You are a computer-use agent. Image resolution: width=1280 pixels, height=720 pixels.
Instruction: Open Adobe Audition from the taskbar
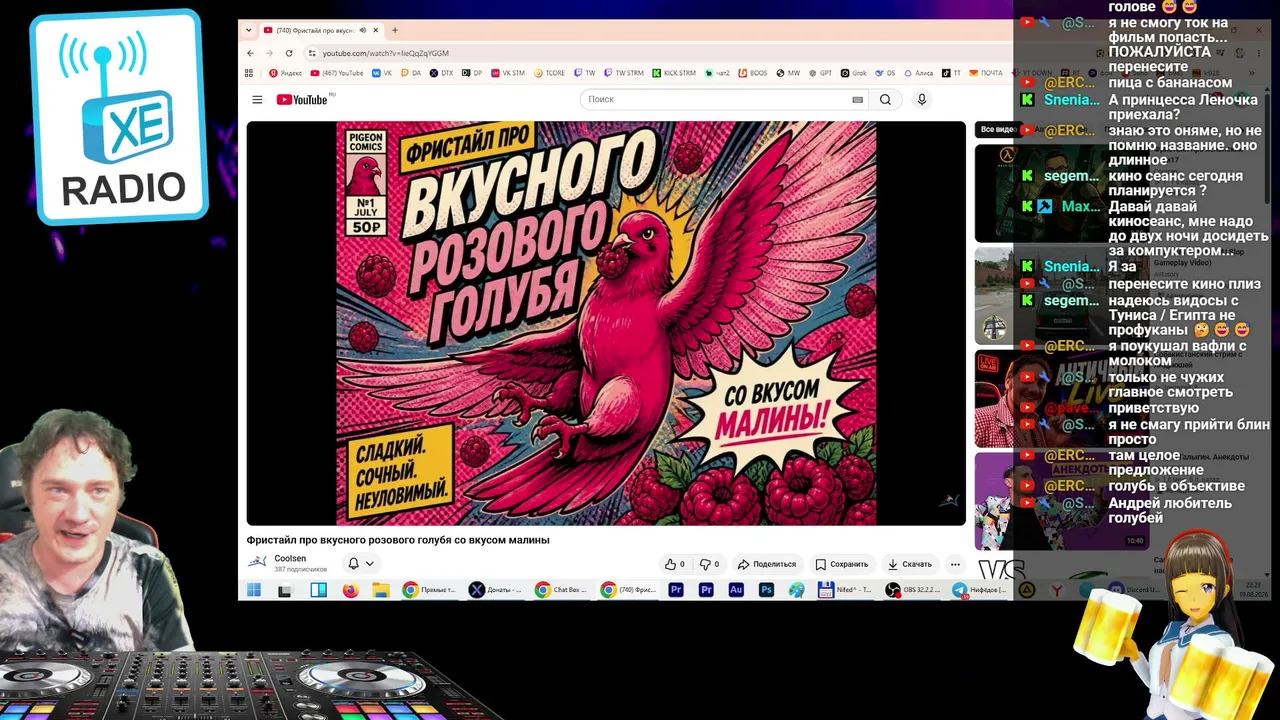pos(736,591)
